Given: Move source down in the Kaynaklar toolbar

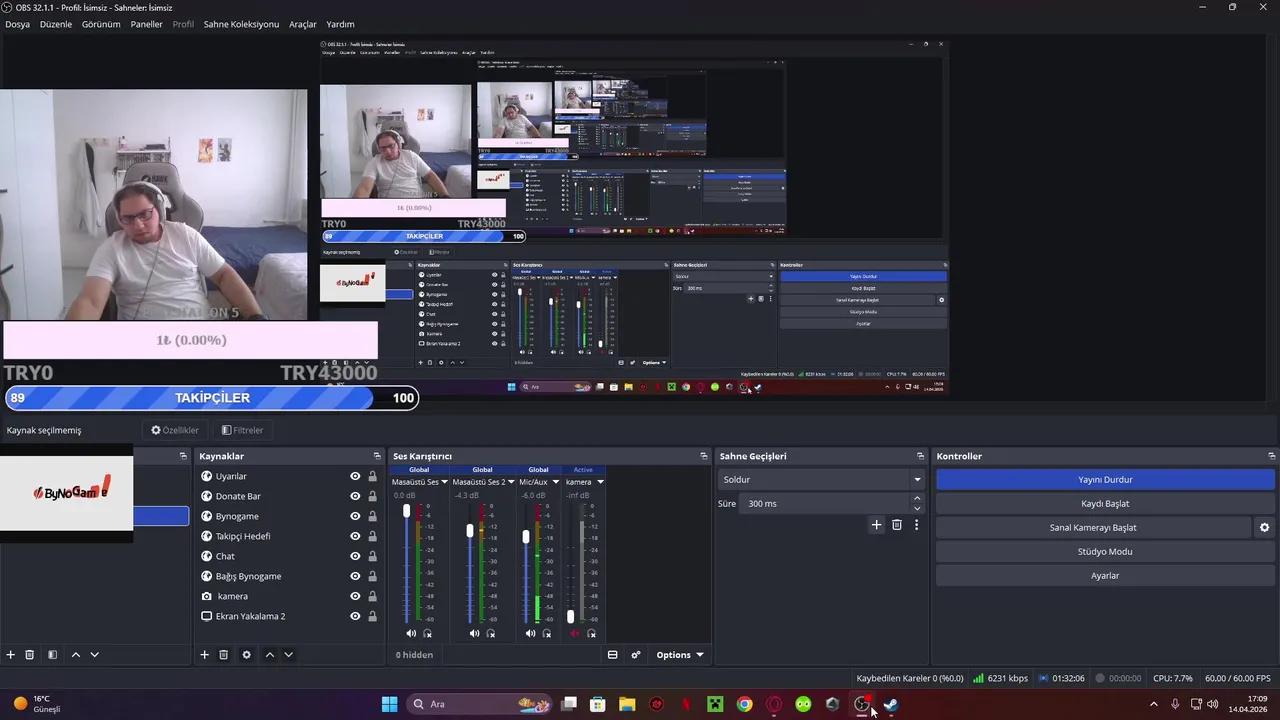Looking at the screenshot, I should (288, 655).
